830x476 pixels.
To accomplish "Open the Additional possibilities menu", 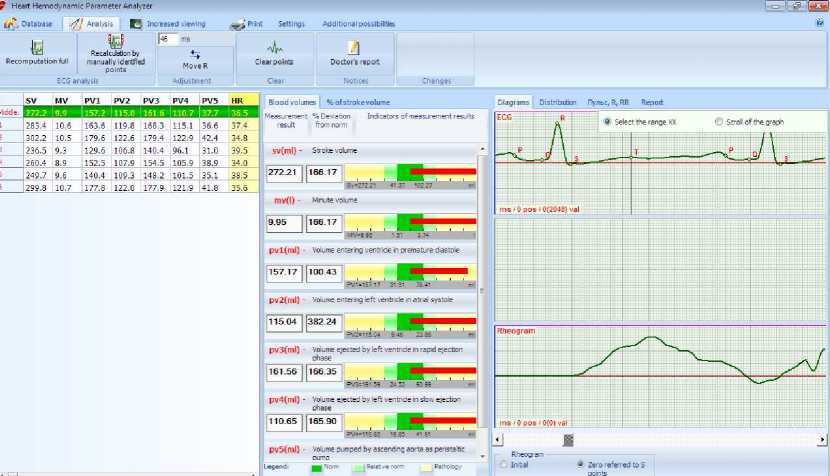I will 358,23.
